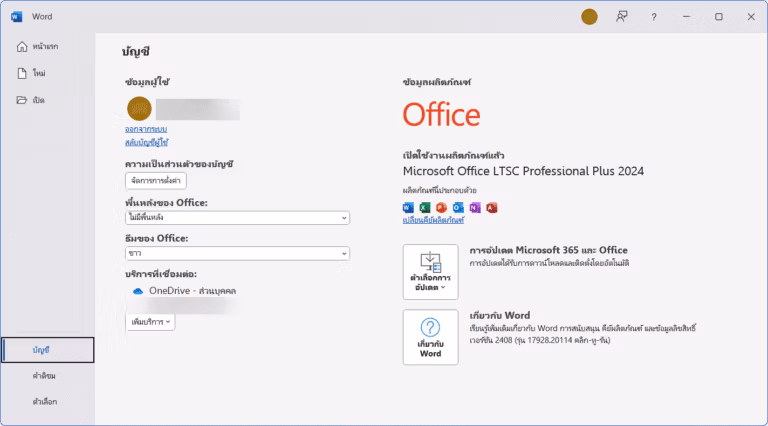Click the PowerPoint product icon
The image size is (768, 426).
[441, 208]
